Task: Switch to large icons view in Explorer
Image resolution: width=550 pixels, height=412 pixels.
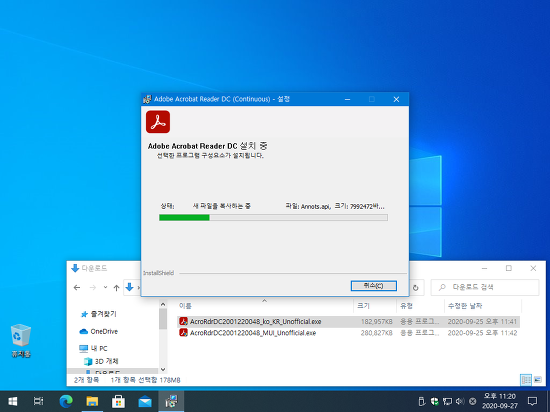Action: [x=537, y=380]
